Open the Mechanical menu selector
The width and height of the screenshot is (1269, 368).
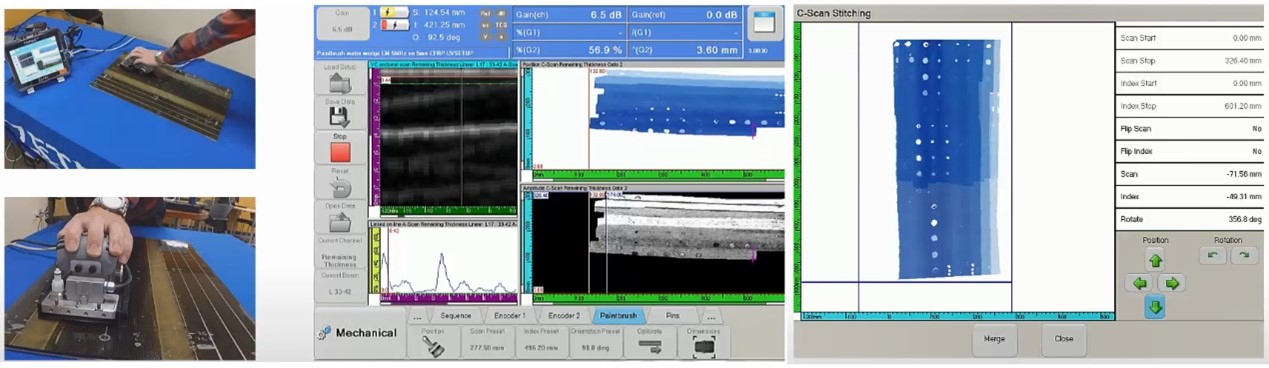[x=359, y=332]
